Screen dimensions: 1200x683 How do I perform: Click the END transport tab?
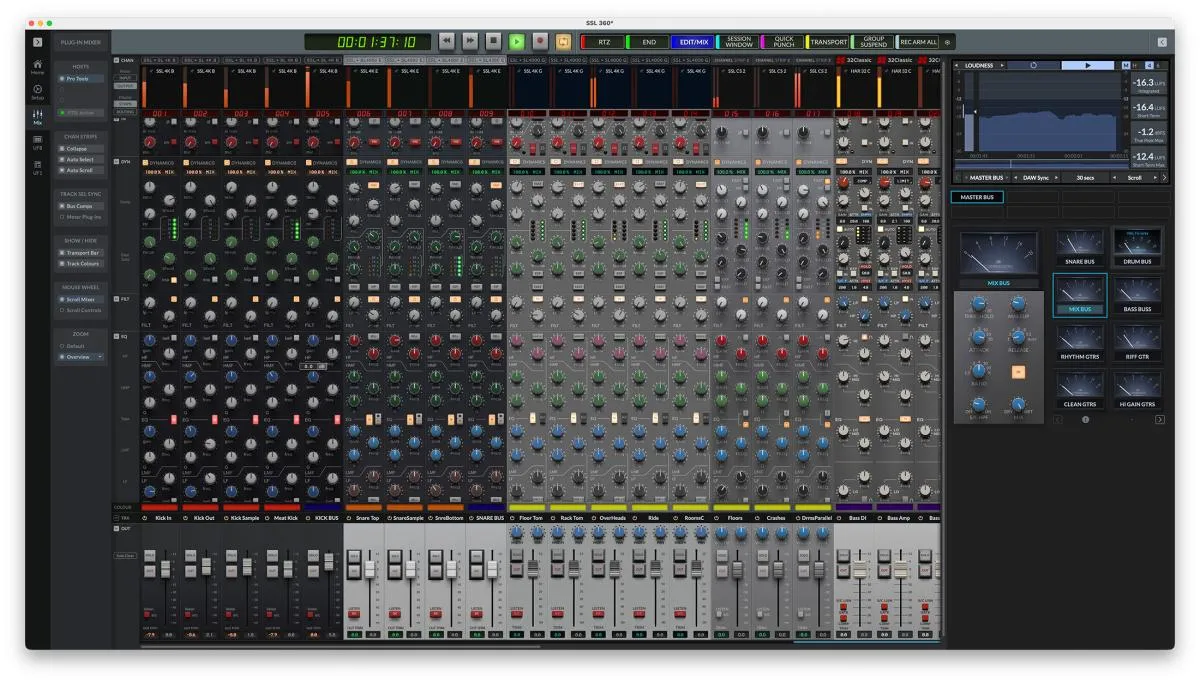click(x=648, y=42)
